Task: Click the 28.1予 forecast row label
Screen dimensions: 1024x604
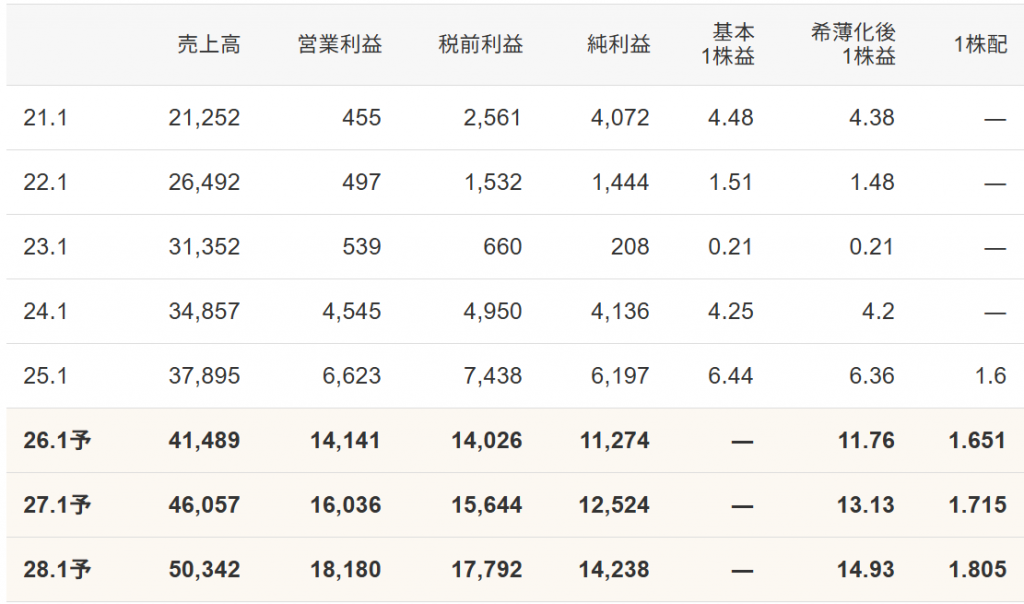Action: (57, 570)
